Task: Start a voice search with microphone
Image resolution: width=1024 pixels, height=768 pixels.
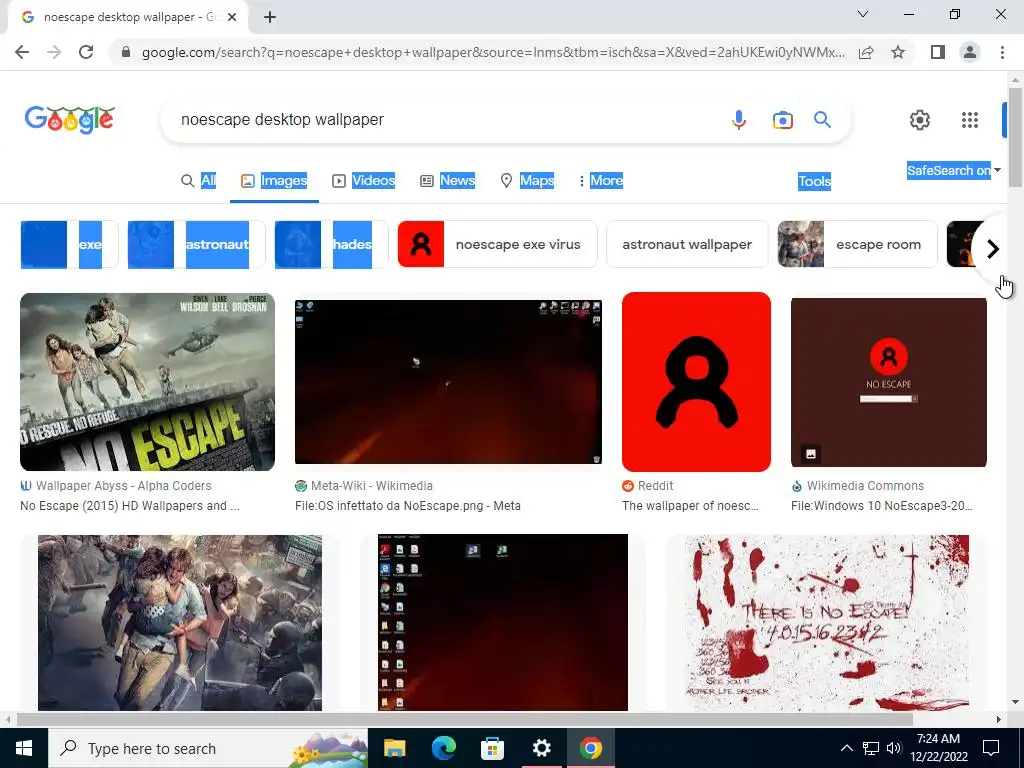Action: (x=739, y=120)
